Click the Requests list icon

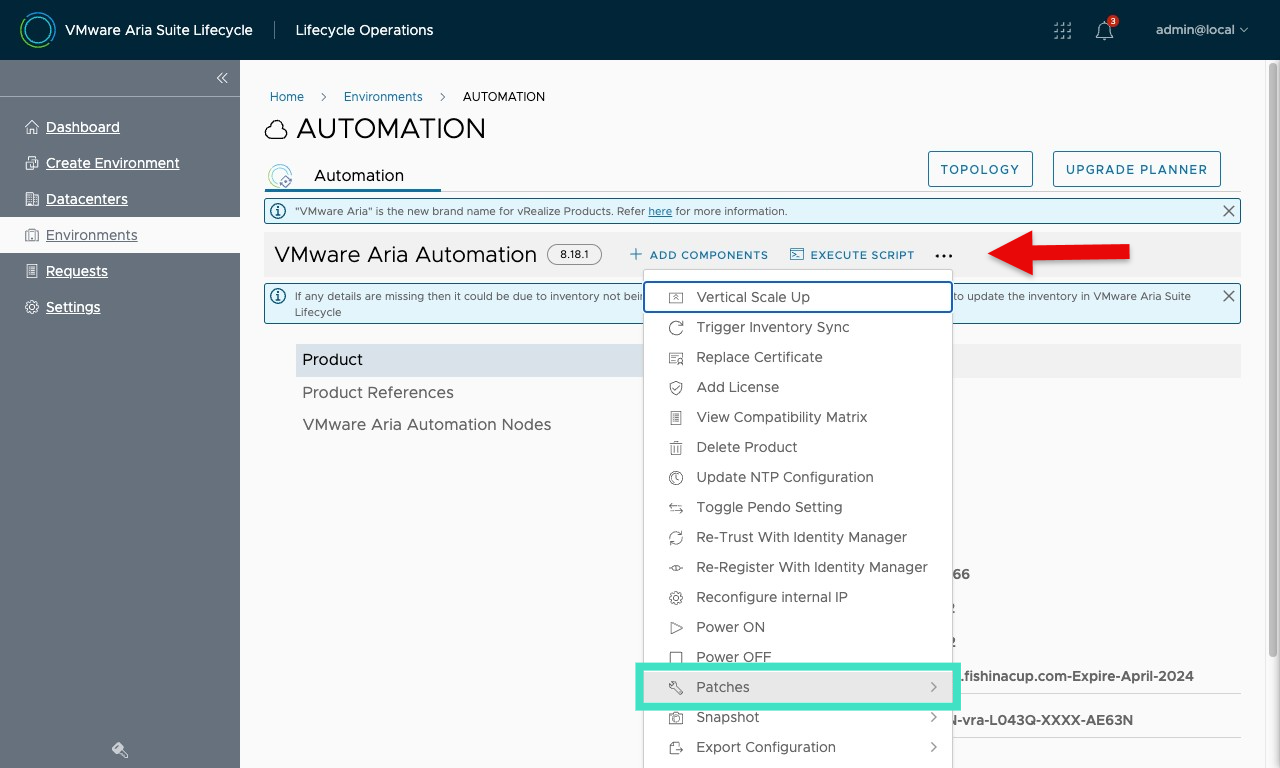click(x=32, y=271)
